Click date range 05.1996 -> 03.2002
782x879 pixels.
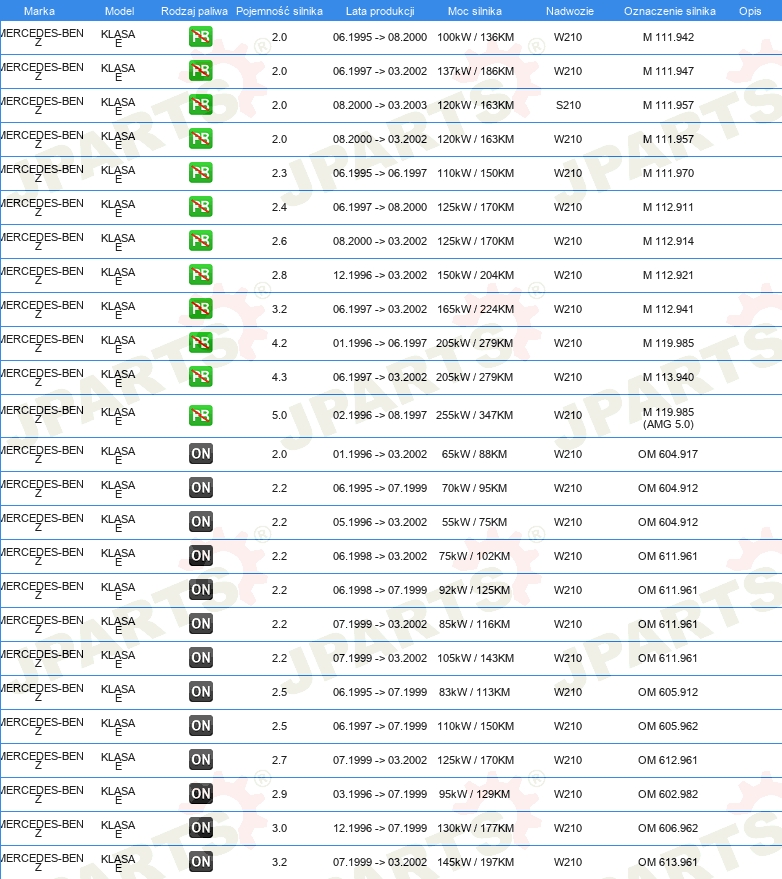[x=380, y=522]
